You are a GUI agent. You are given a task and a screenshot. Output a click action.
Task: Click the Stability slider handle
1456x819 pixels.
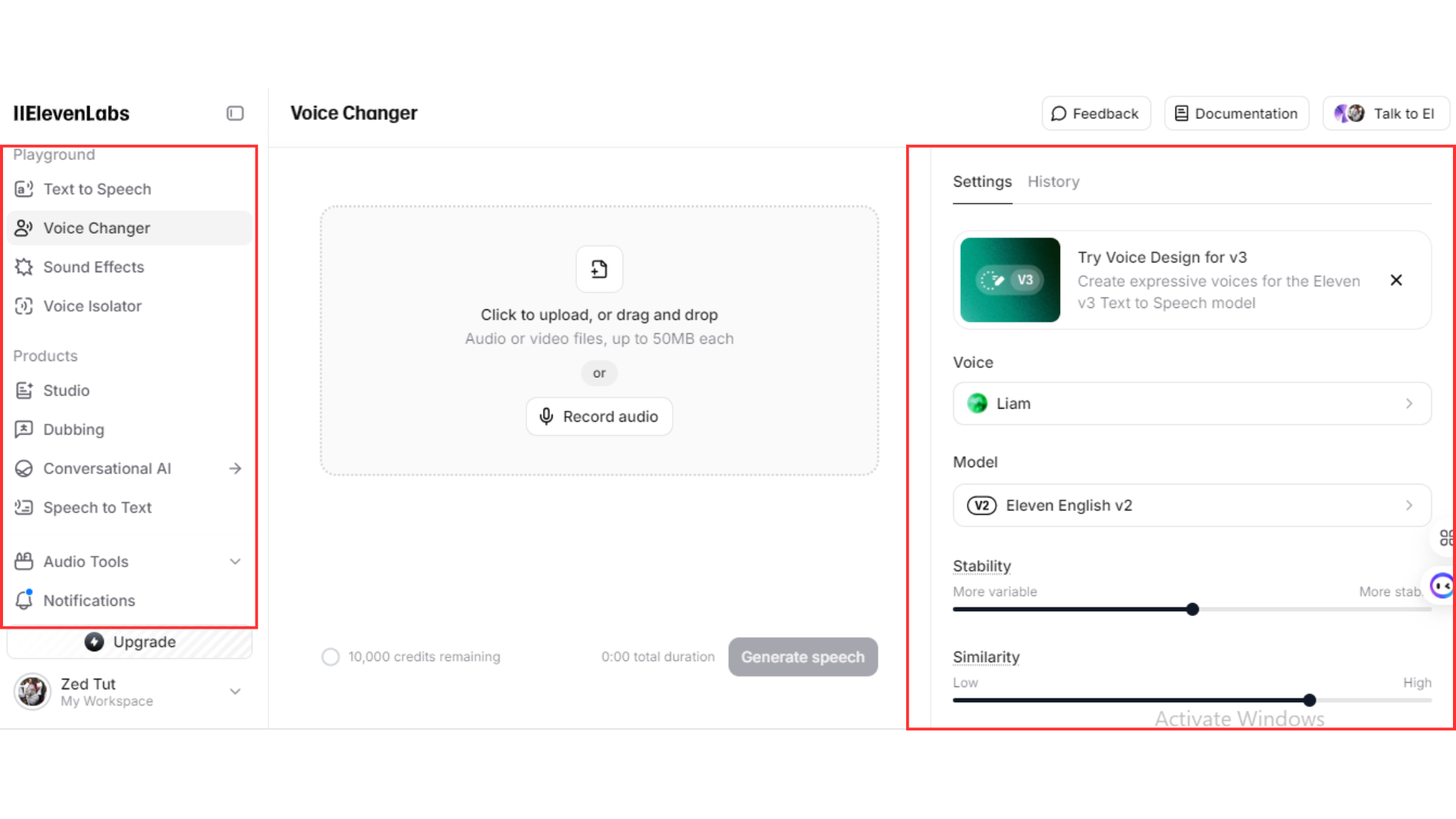[1192, 610]
